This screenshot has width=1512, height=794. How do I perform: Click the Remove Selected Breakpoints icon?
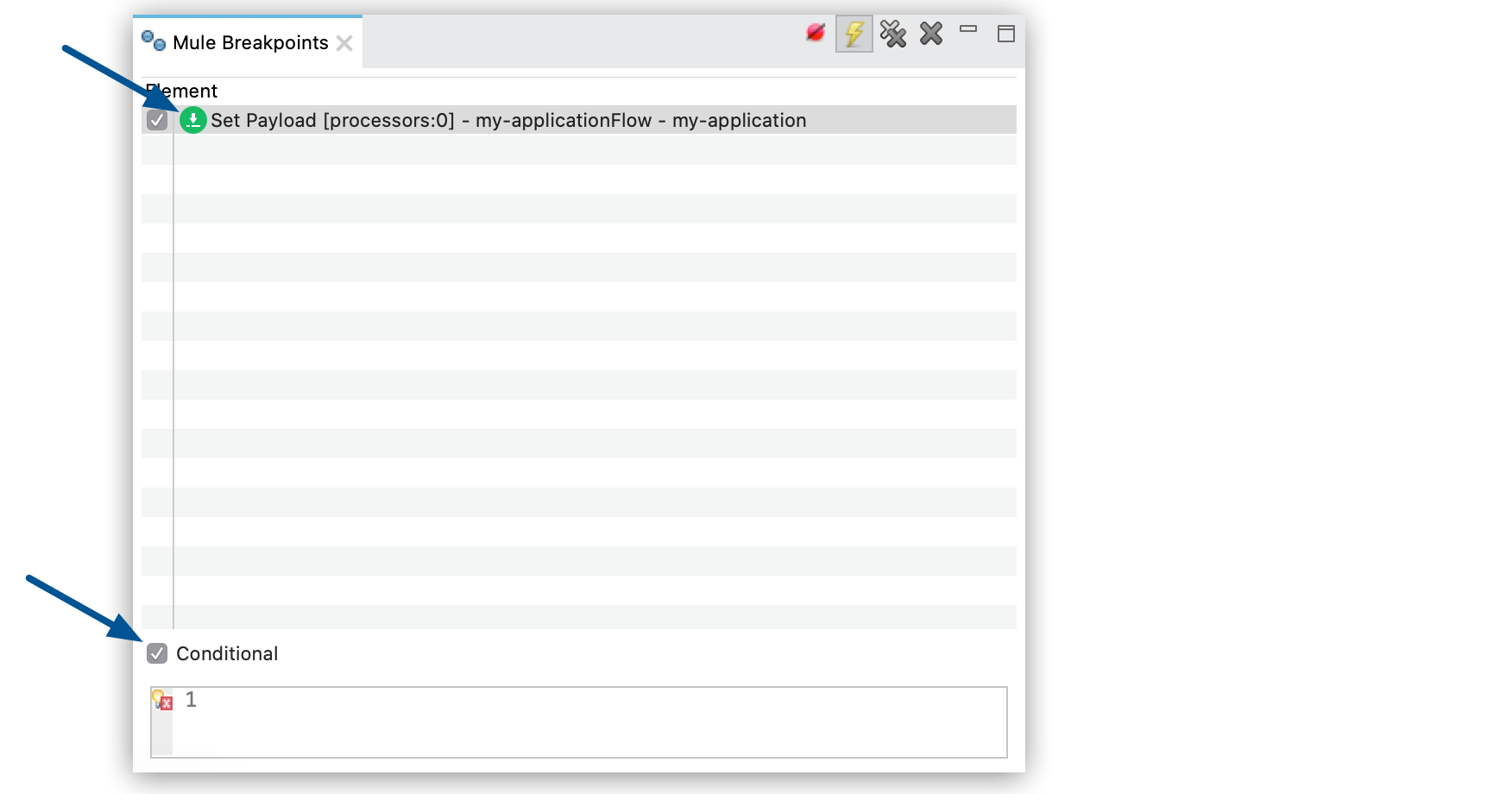click(x=894, y=35)
